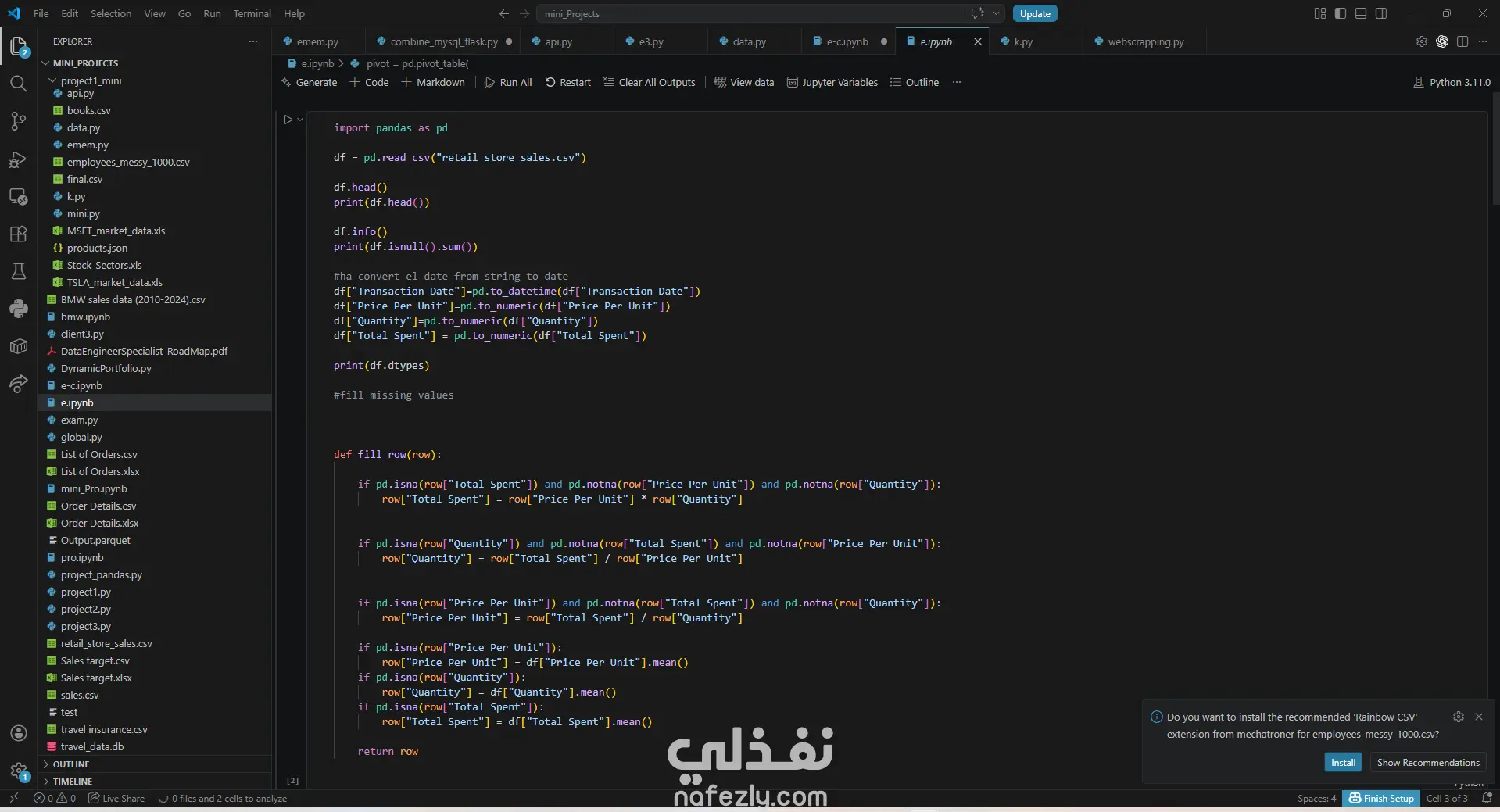Open Jupyter Variables panel
The width and height of the screenshot is (1500, 812).
[832, 82]
